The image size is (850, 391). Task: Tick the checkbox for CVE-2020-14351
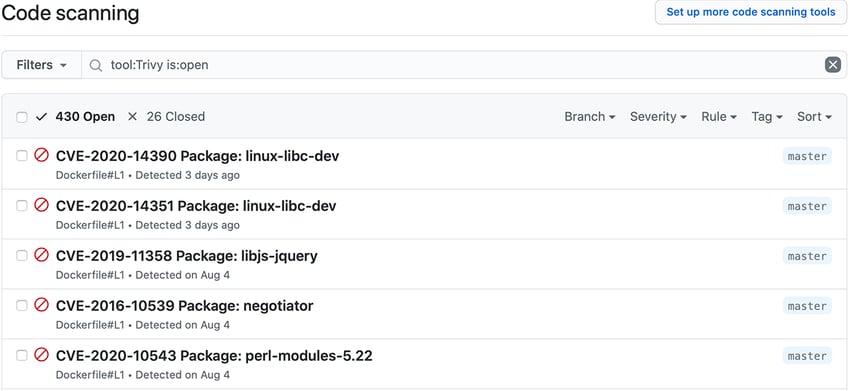pos(22,206)
